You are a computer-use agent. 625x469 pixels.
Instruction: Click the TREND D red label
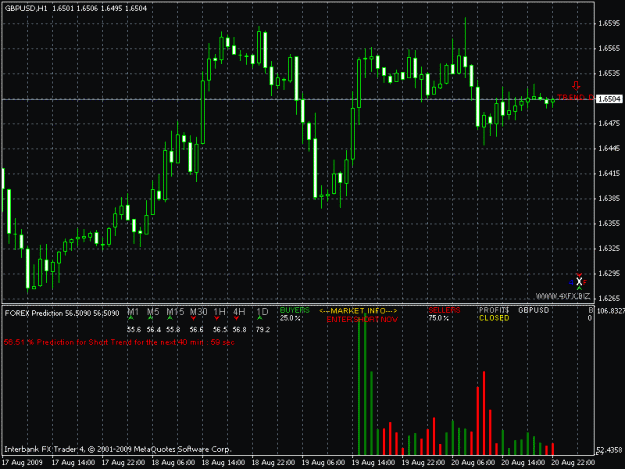[x=575, y=97]
